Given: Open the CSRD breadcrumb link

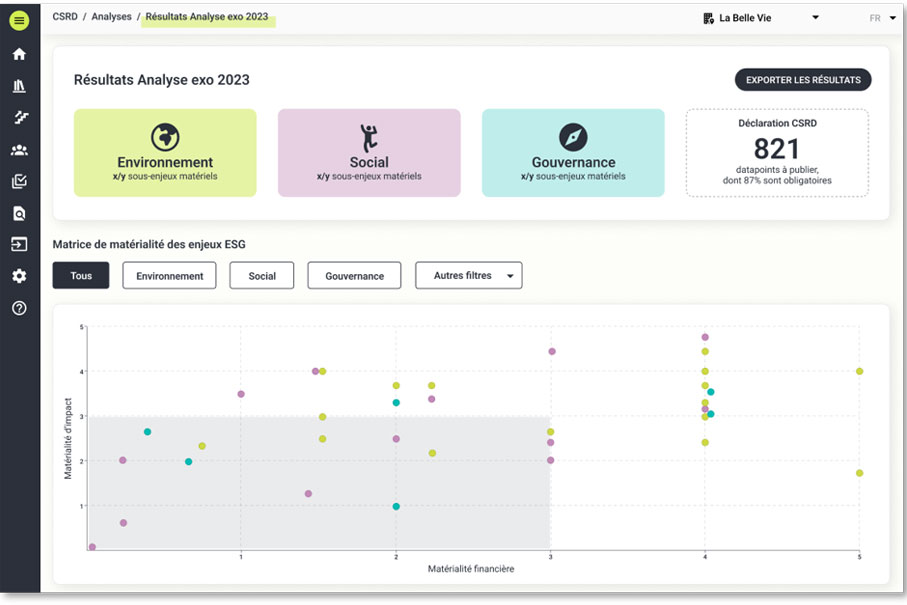Looking at the screenshot, I should point(65,17).
